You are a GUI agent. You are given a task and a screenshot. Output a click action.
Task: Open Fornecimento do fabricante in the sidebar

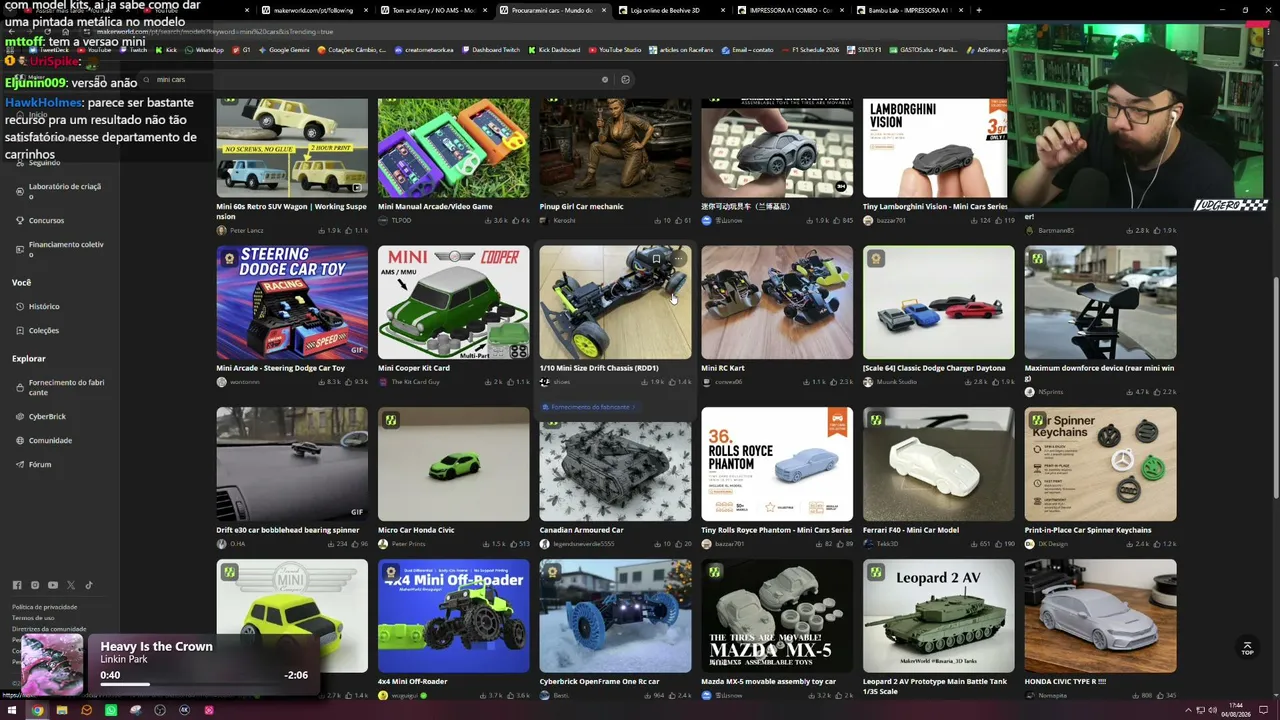click(x=58, y=387)
